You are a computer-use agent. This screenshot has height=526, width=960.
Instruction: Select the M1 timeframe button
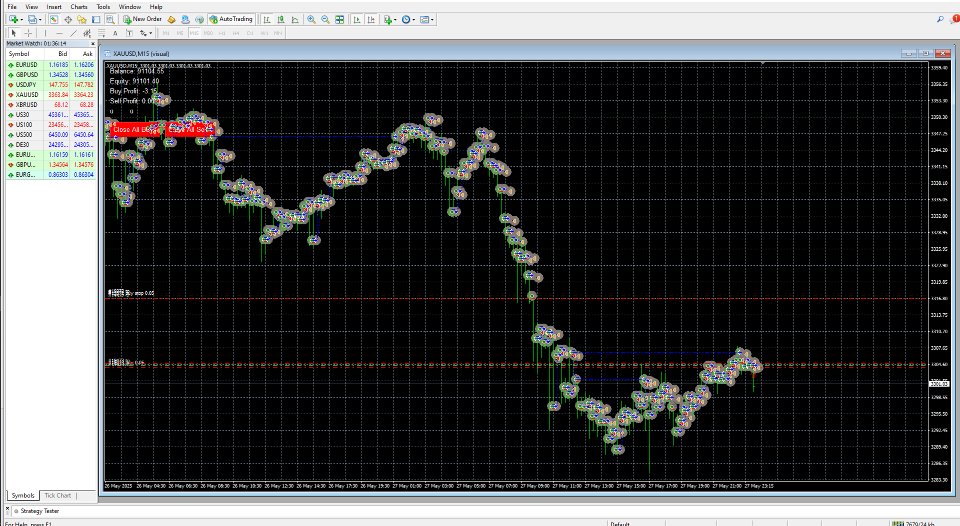click(x=166, y=33)
